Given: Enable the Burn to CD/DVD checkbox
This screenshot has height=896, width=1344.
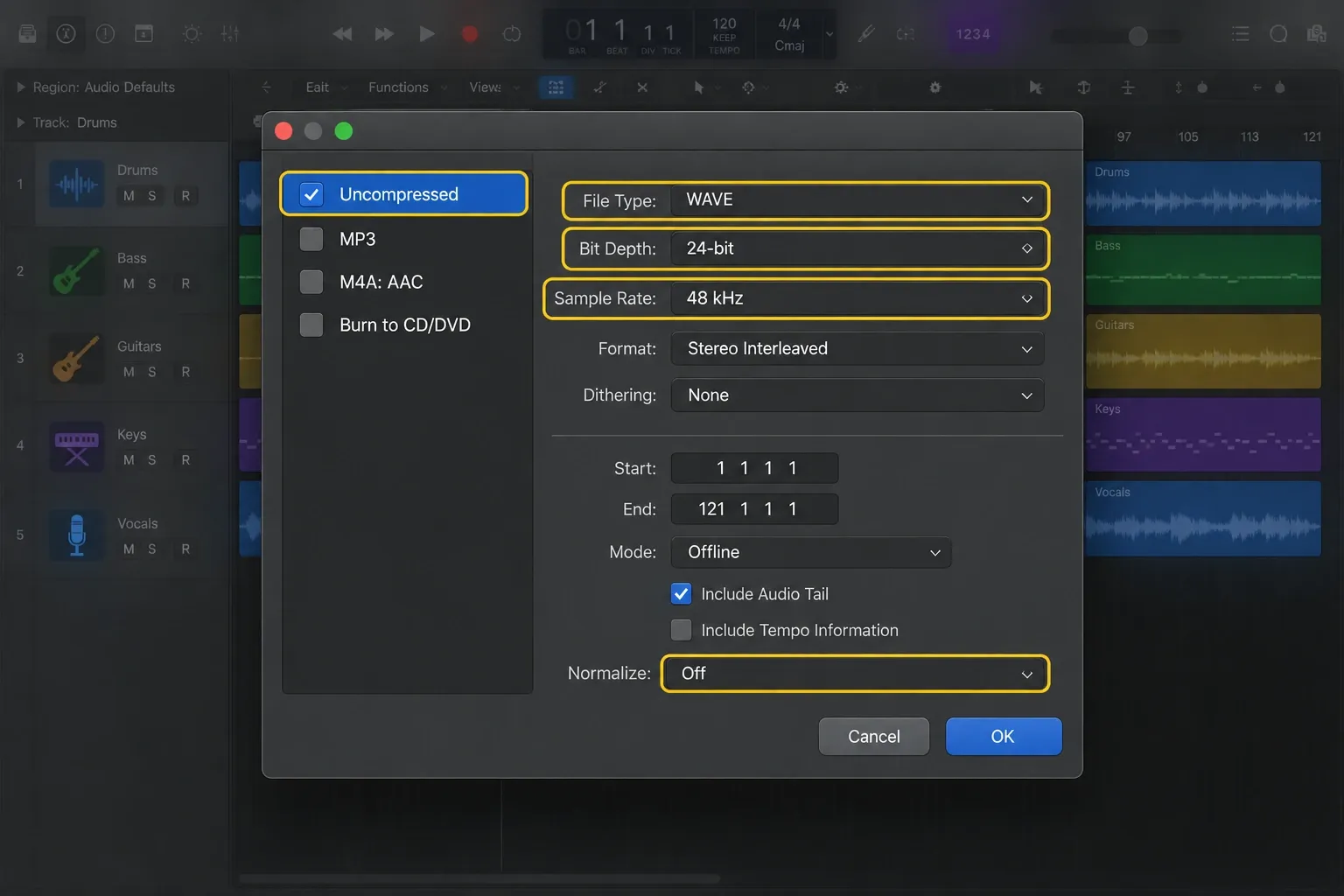Looking at the screenshot, I should click(x=311, y=325).
